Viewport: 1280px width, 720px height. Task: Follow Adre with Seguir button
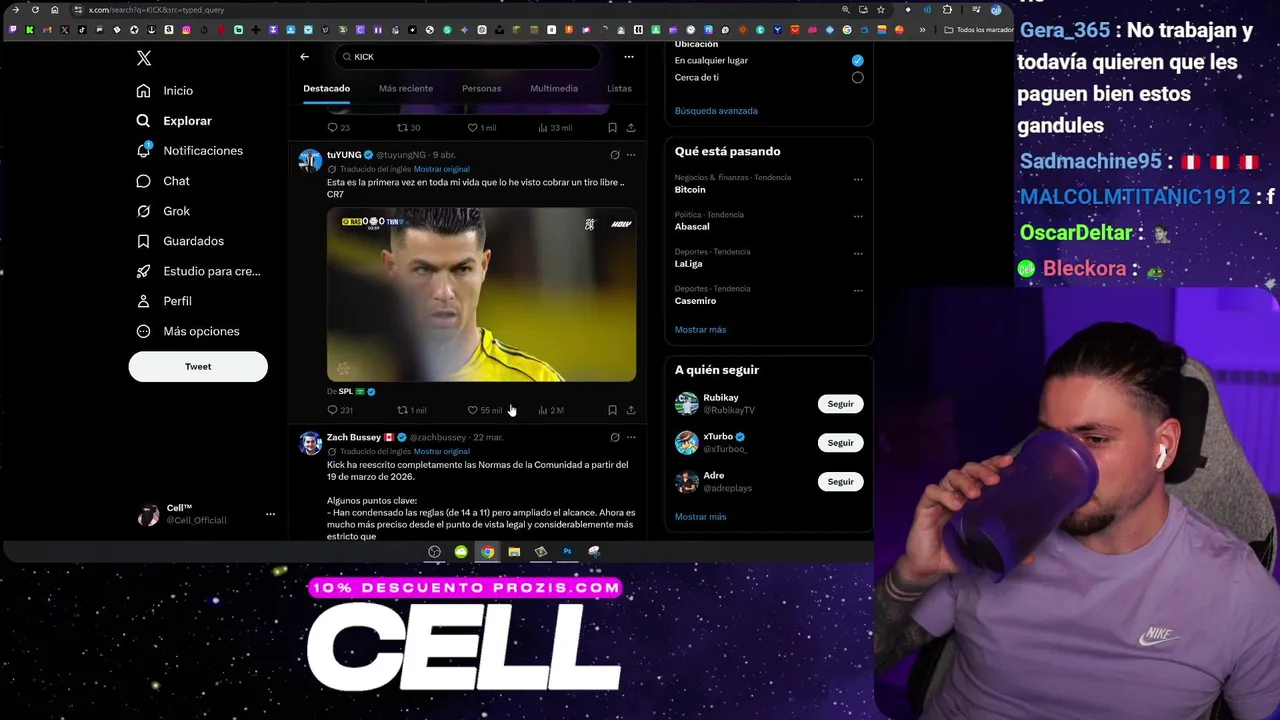pos(840,482)
